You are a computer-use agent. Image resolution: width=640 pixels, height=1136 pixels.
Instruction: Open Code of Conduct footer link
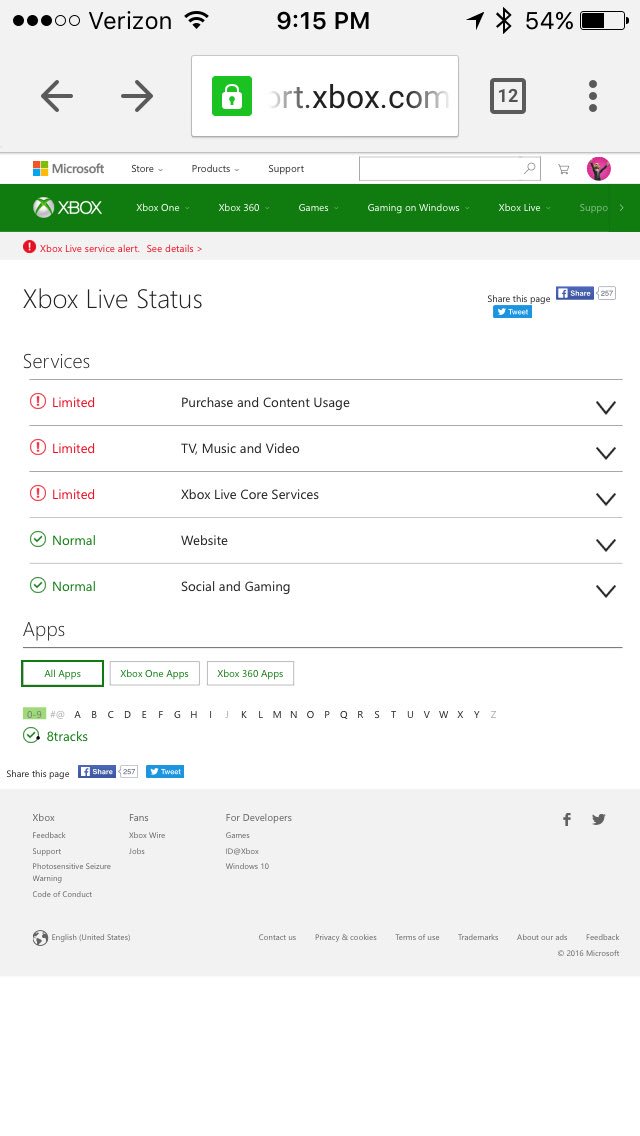tap(62, 894)
